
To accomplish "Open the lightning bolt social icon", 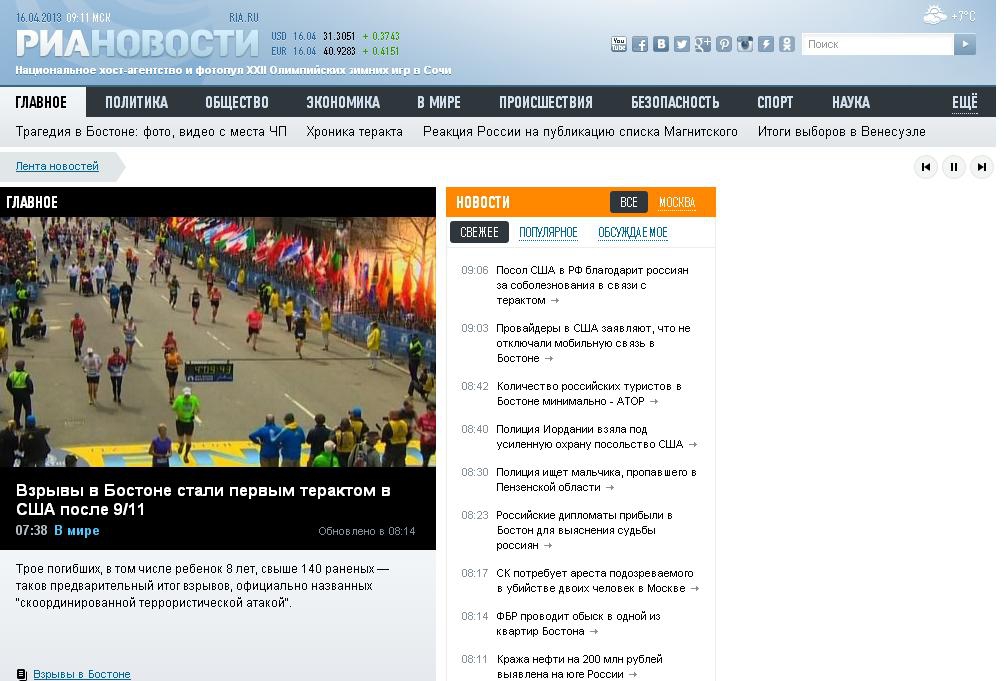I will (x=766, y=44).
